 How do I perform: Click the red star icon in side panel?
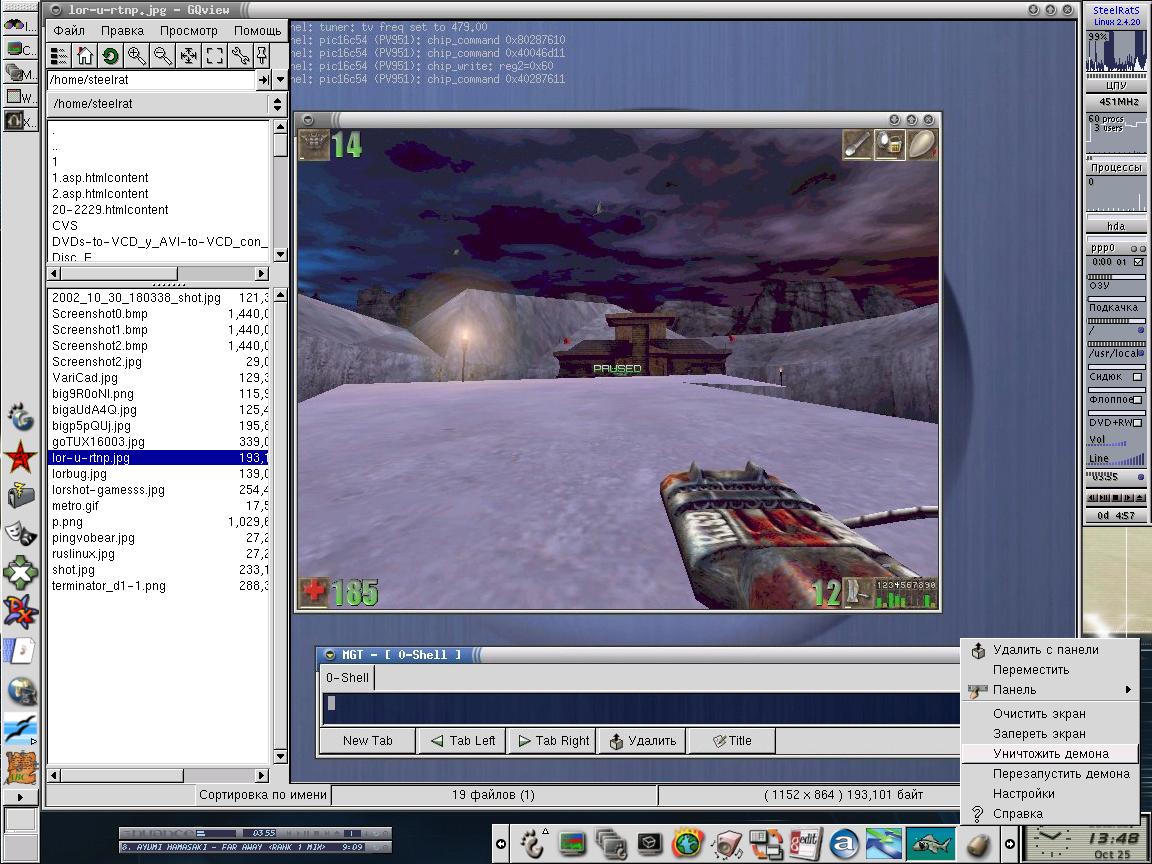pos(21,458)
